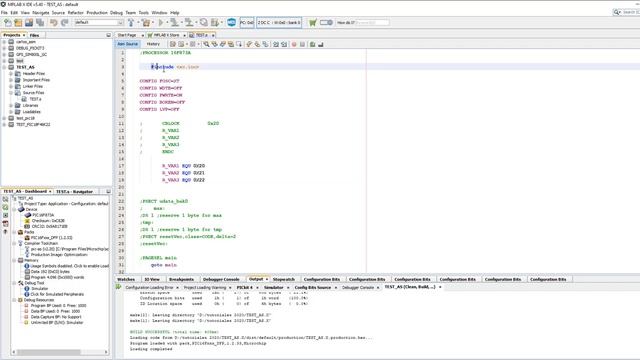Click the Debug Project toolbar icon
Viewport: 640px width, 360px height.
(215, 22)
